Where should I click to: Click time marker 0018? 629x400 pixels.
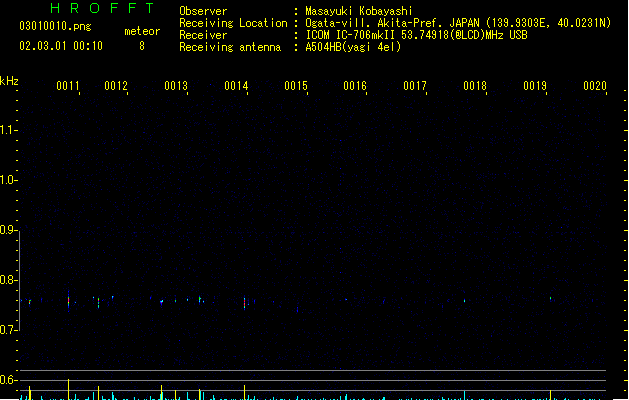[475, 86]
